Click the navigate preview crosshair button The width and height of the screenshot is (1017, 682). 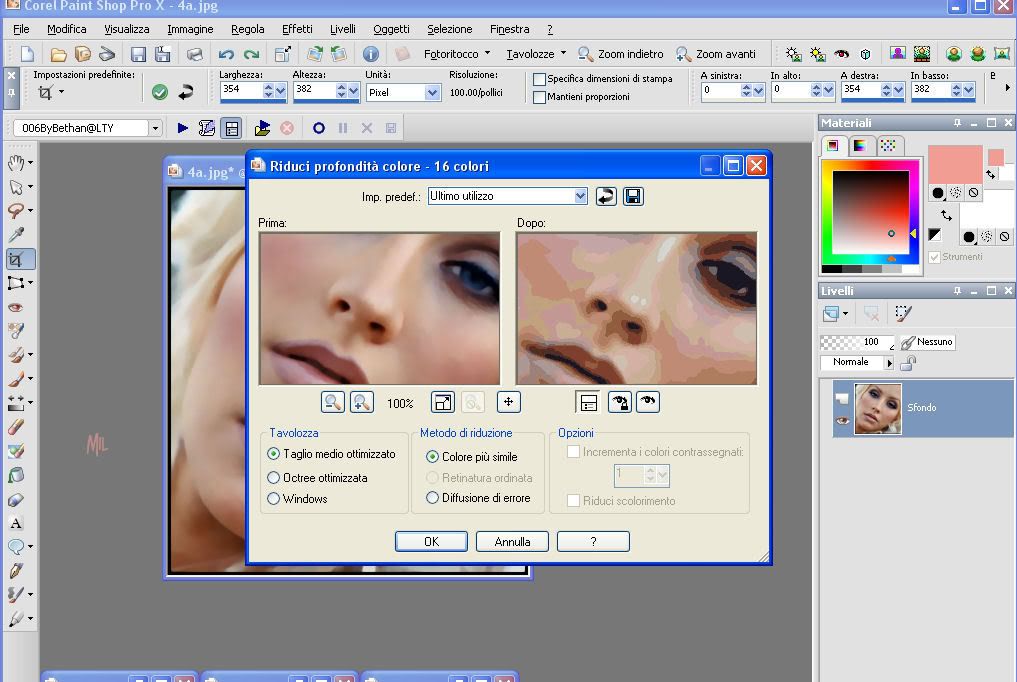[x=508, y=402]
